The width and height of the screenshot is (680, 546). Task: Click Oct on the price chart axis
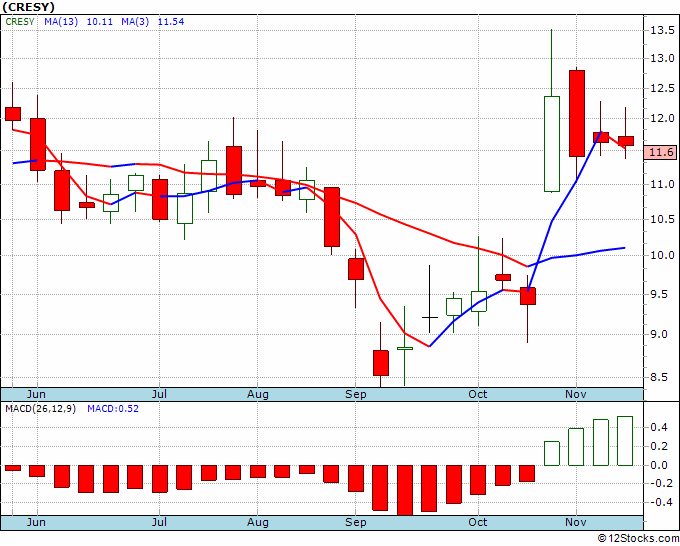(478, 394)
